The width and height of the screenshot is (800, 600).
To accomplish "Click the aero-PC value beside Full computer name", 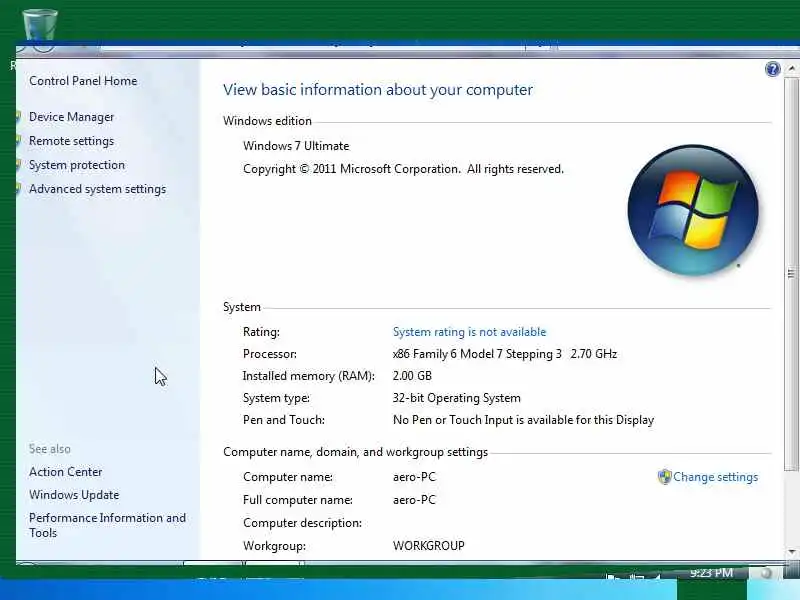I will 414,500.
